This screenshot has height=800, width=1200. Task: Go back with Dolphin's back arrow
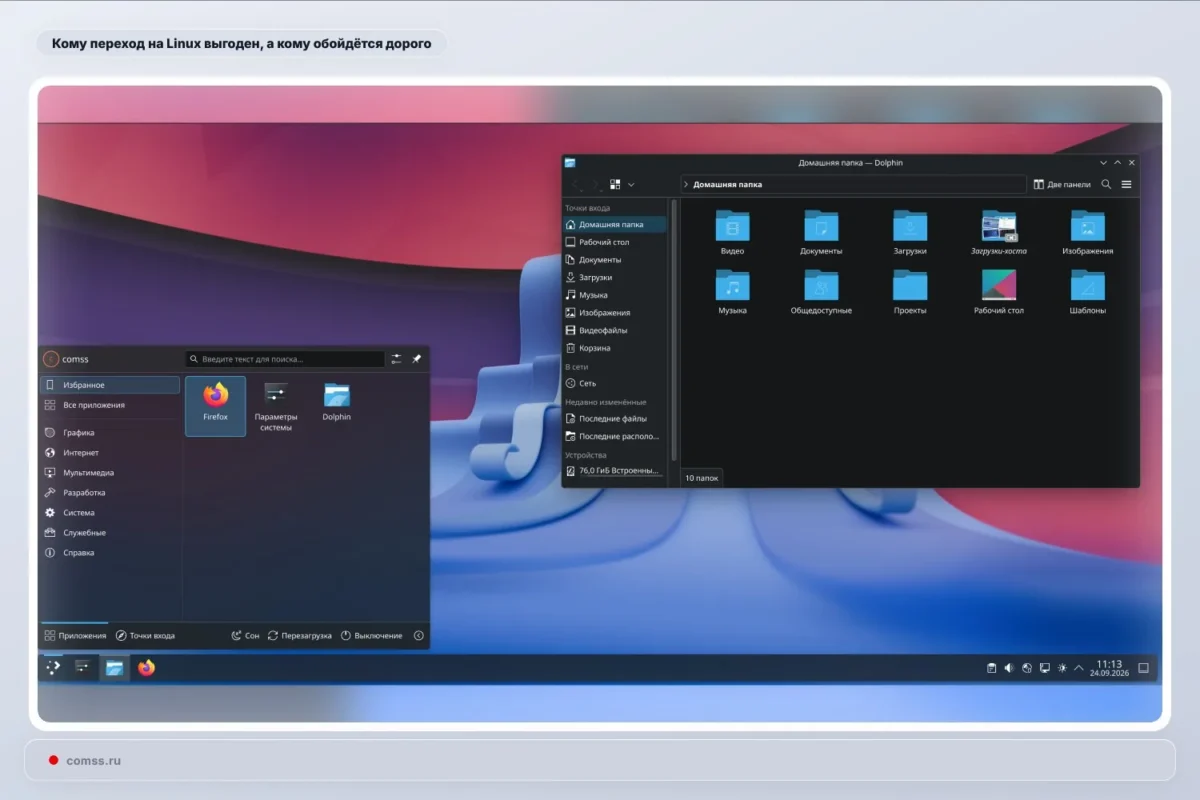(x=576, y=184)
